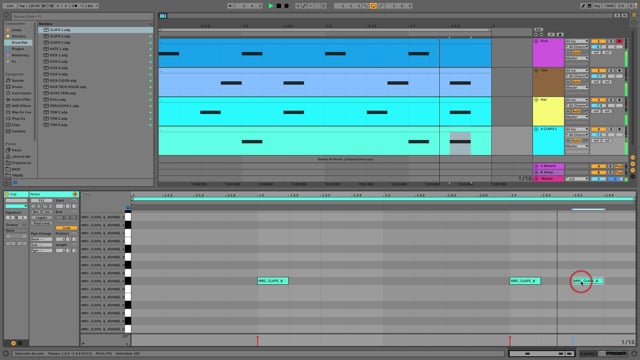
Task: Click the Key map mode button
Action: pos(597,6)
